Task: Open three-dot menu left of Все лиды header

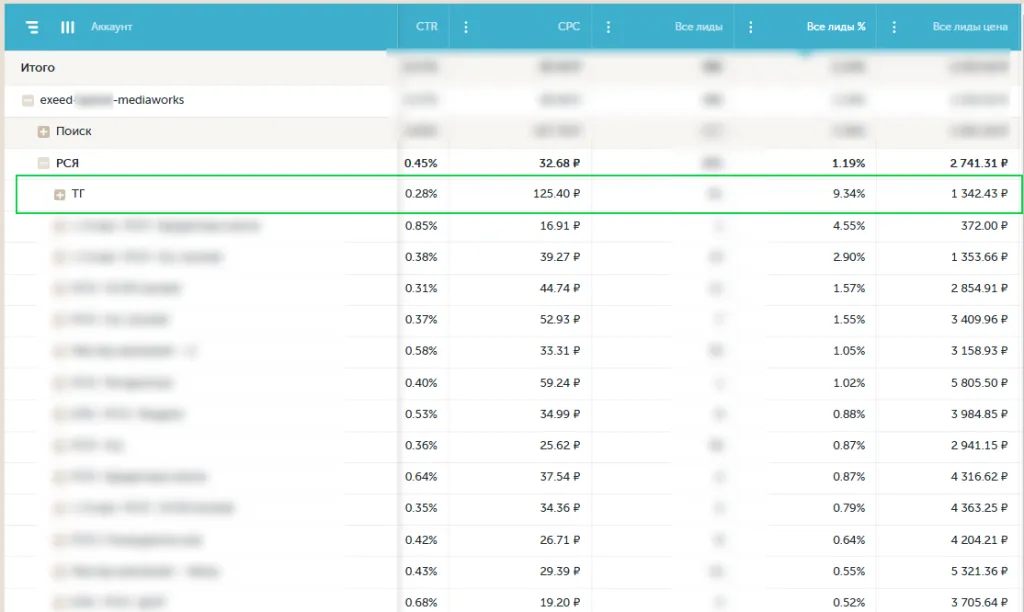Action: point(608,27)
